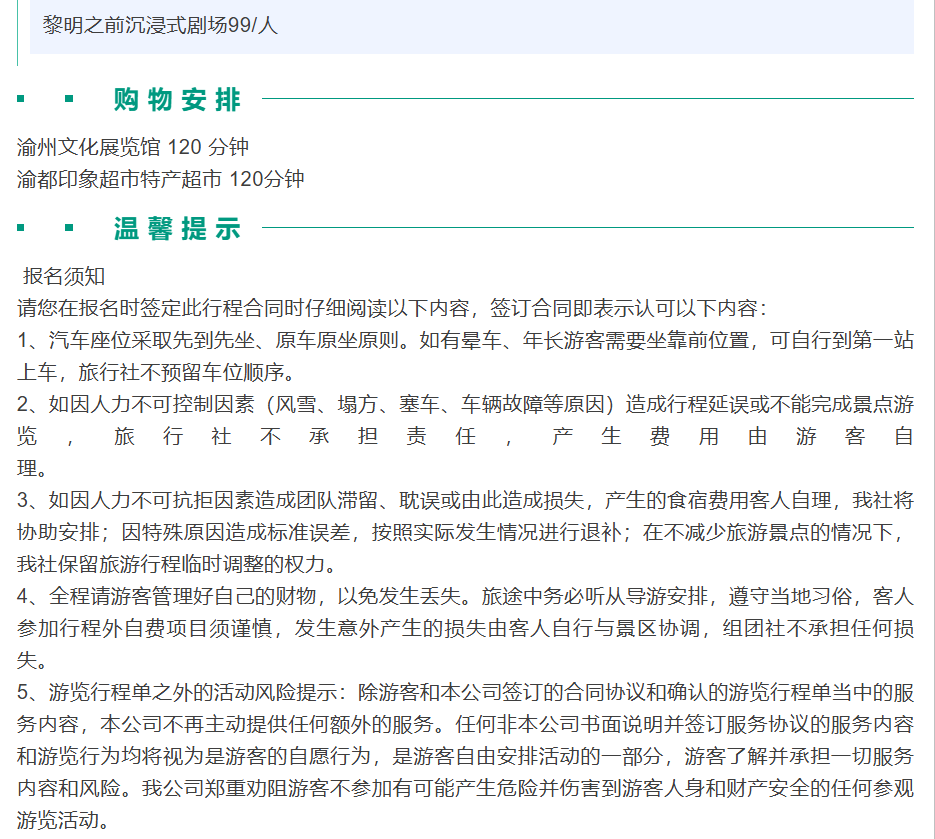Click item 3 about 人力不可抗拒因素造成团队滞留
This screenshot has width=935, height=839.
tap(465, 532)
